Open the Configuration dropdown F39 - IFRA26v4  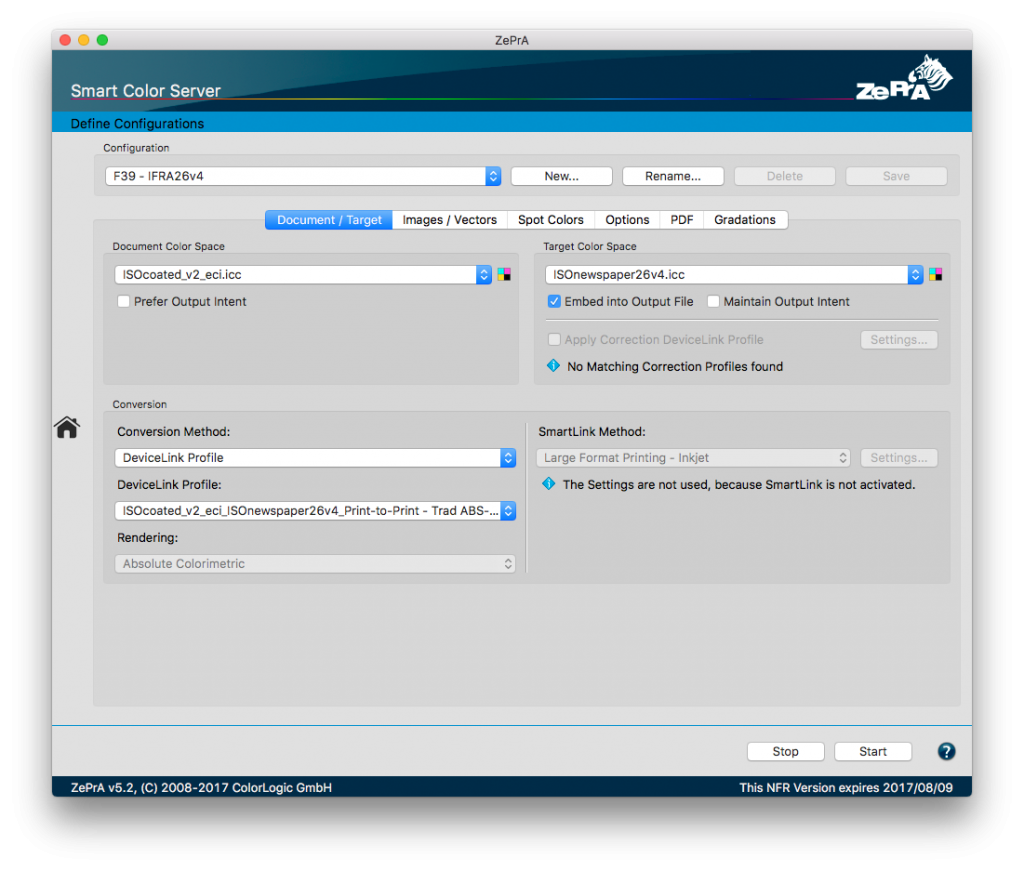(303, 176)
